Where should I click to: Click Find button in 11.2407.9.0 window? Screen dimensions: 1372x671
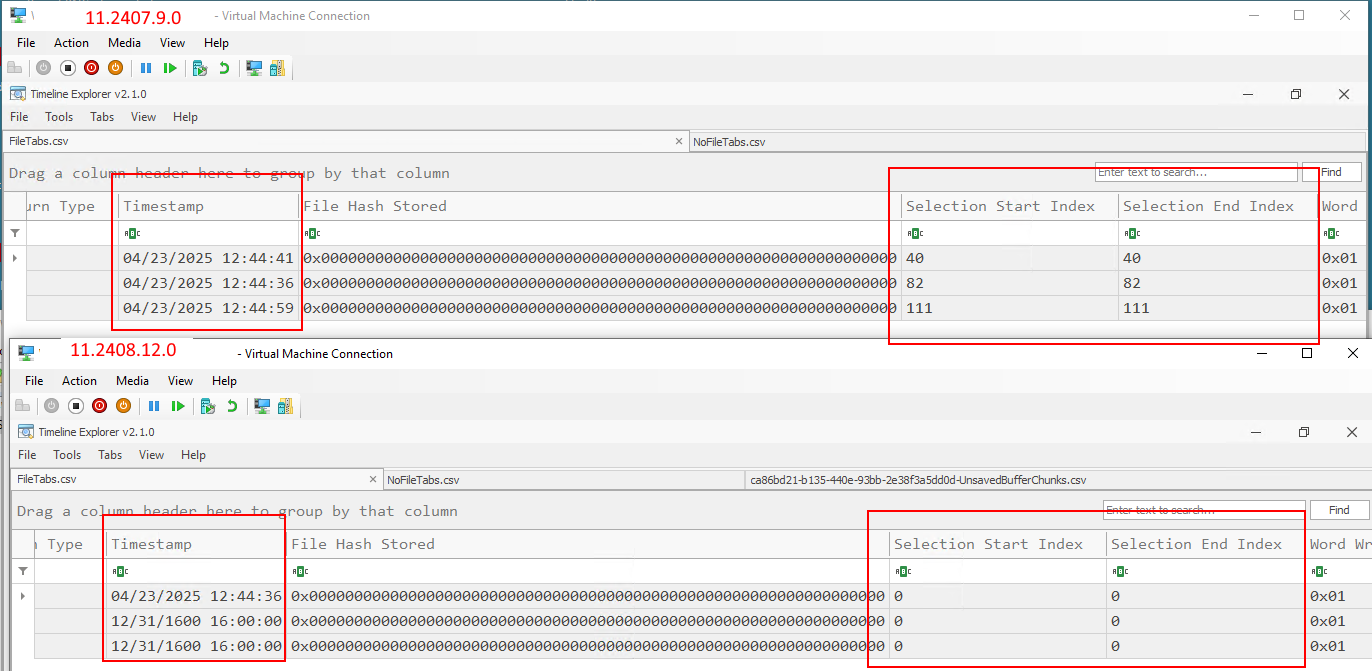click(x=1331, y=172)
